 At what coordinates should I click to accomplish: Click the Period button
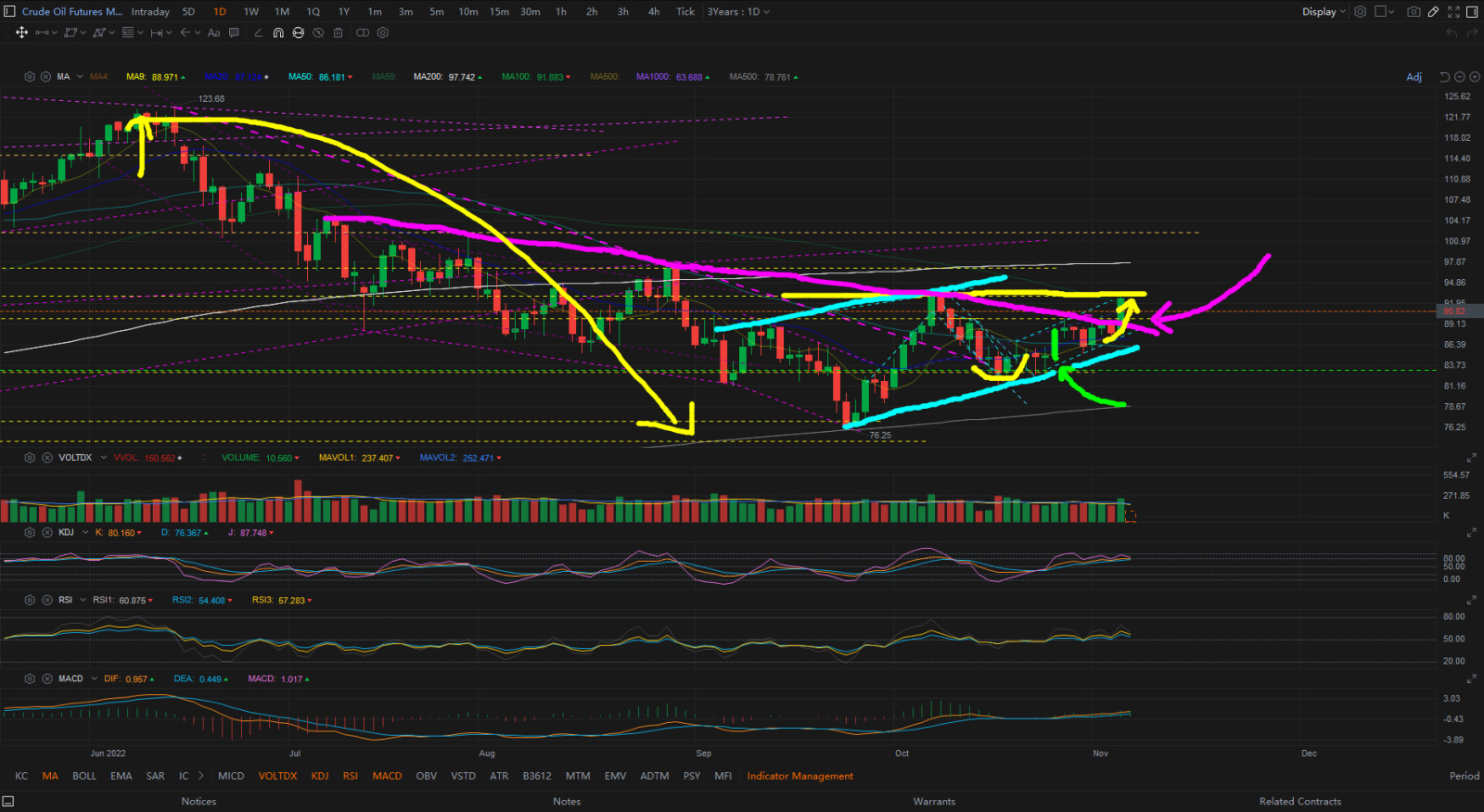tap(1465, 776)
